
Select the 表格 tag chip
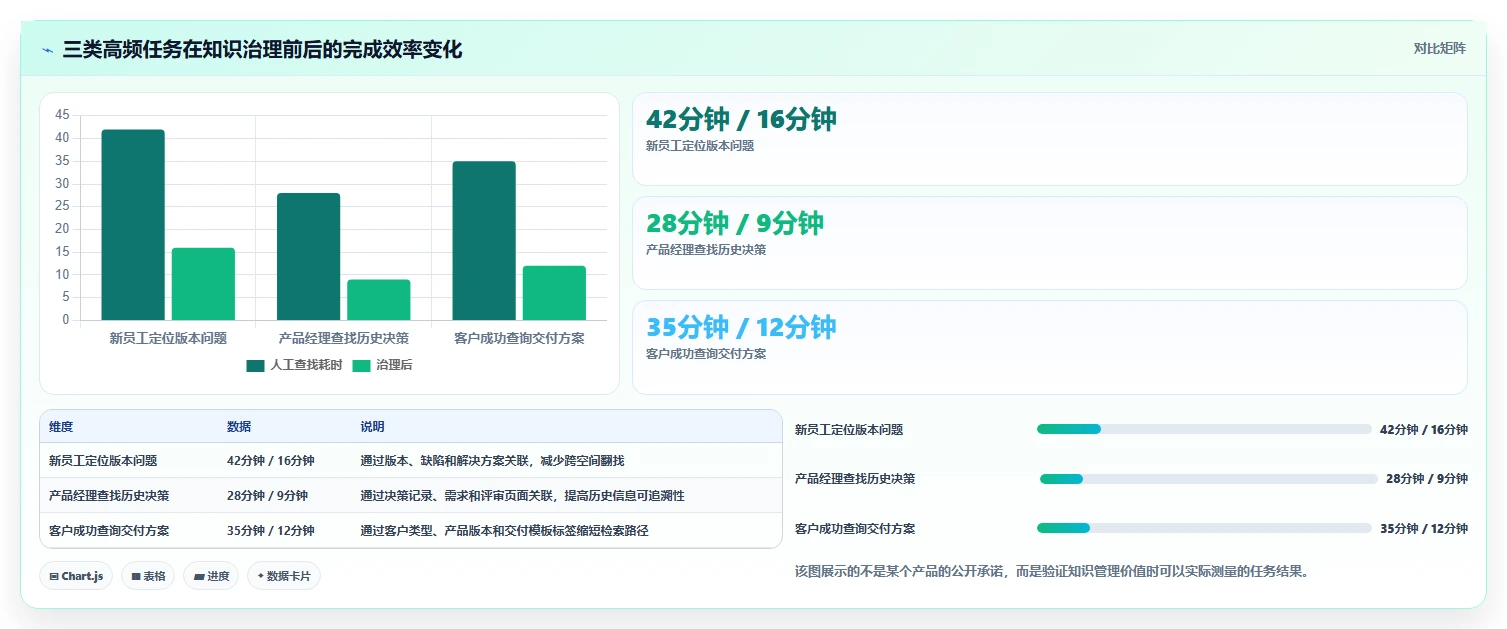click(149, 576)
